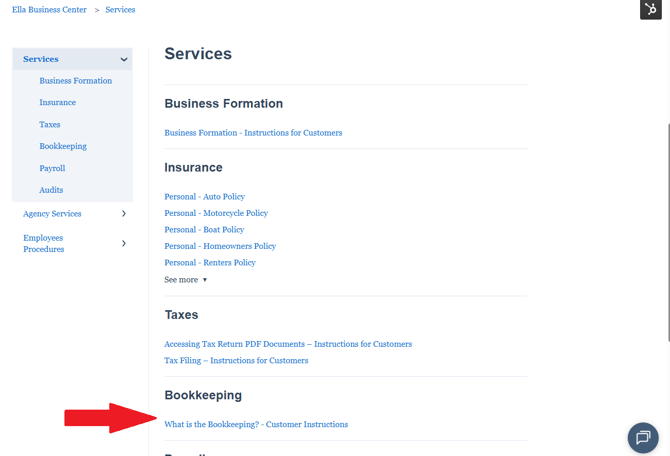Viewport: 670px width, 456px height.
Task: Go to Ella Business Center breadcrumb
Action: click(49, 9)
